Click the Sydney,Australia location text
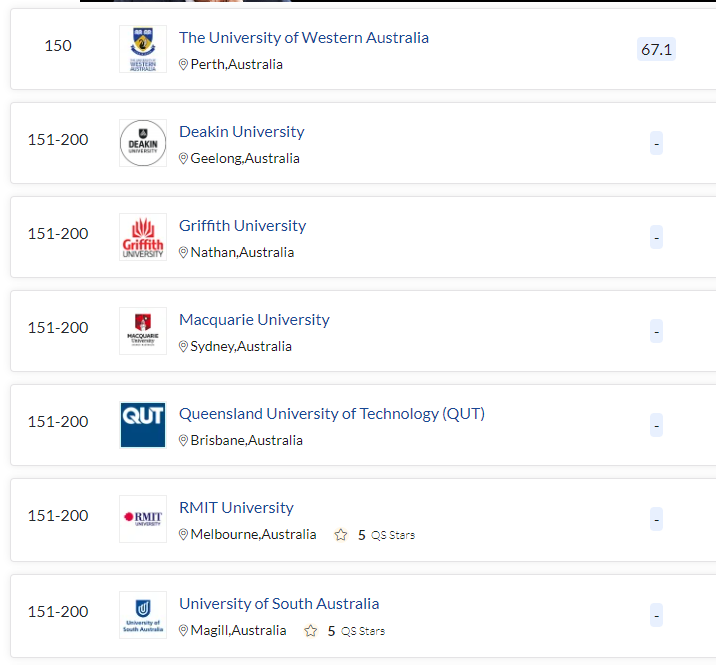 pyautogui.click(x=241, y=347)
